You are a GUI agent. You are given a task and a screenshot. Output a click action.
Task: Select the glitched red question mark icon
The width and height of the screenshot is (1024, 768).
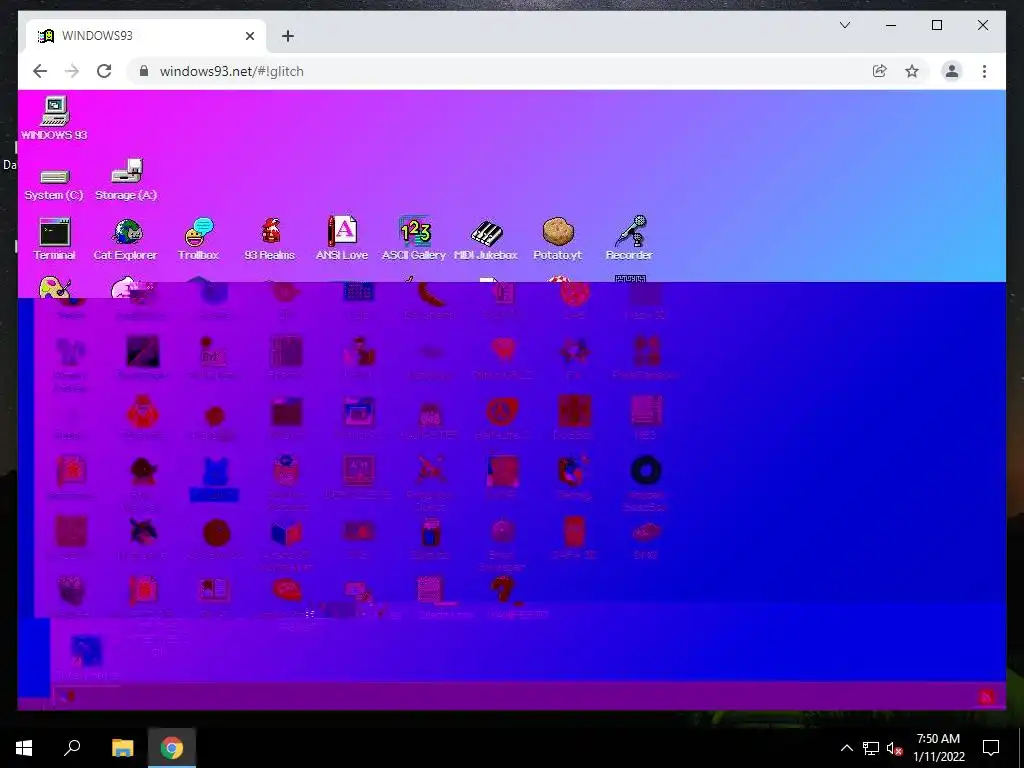502,590
